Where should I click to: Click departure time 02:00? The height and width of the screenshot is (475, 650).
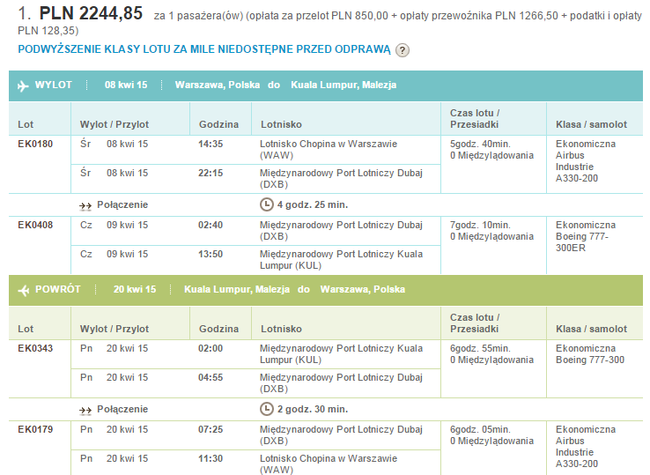click(x=211, y=348)
